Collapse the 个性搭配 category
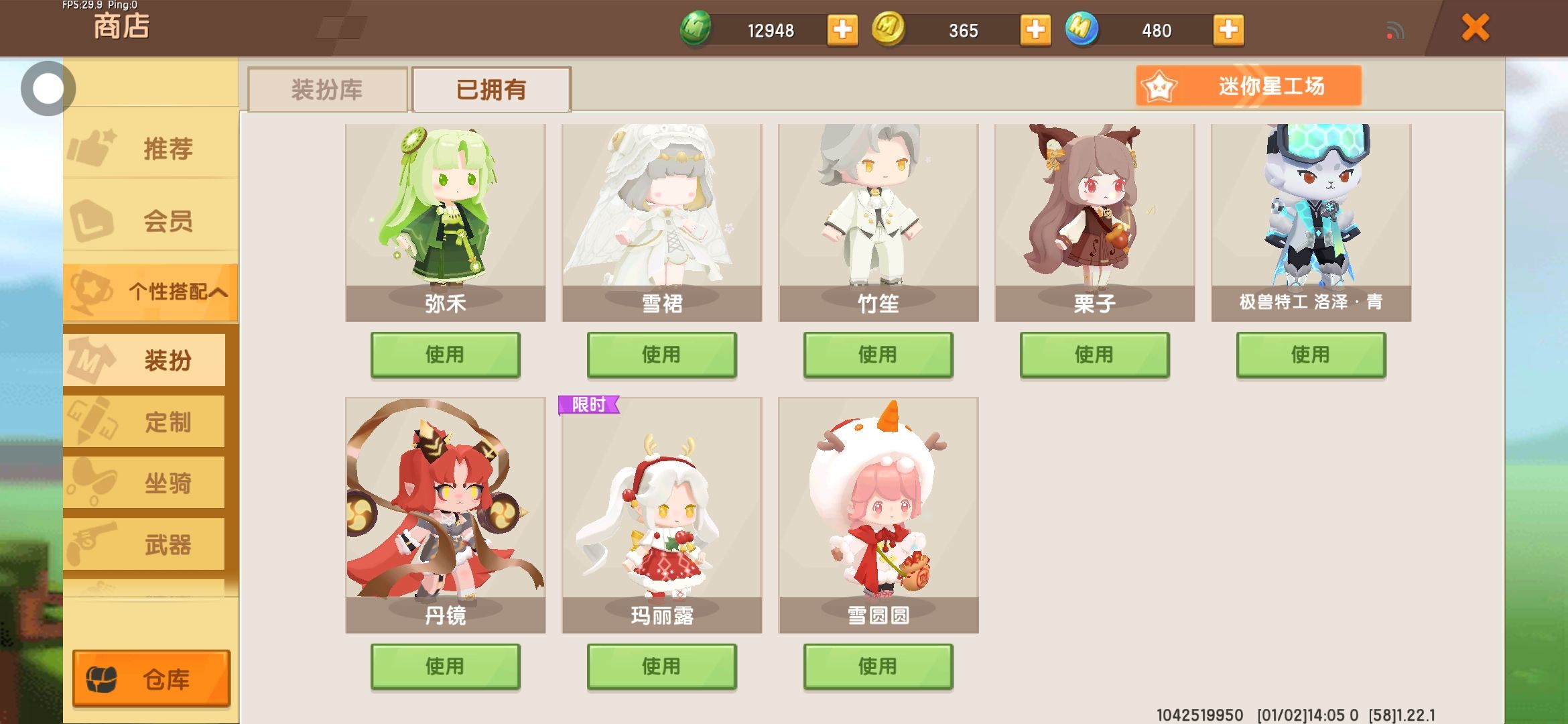Viewport: 1568px width, 724px height. click(151, 292)
